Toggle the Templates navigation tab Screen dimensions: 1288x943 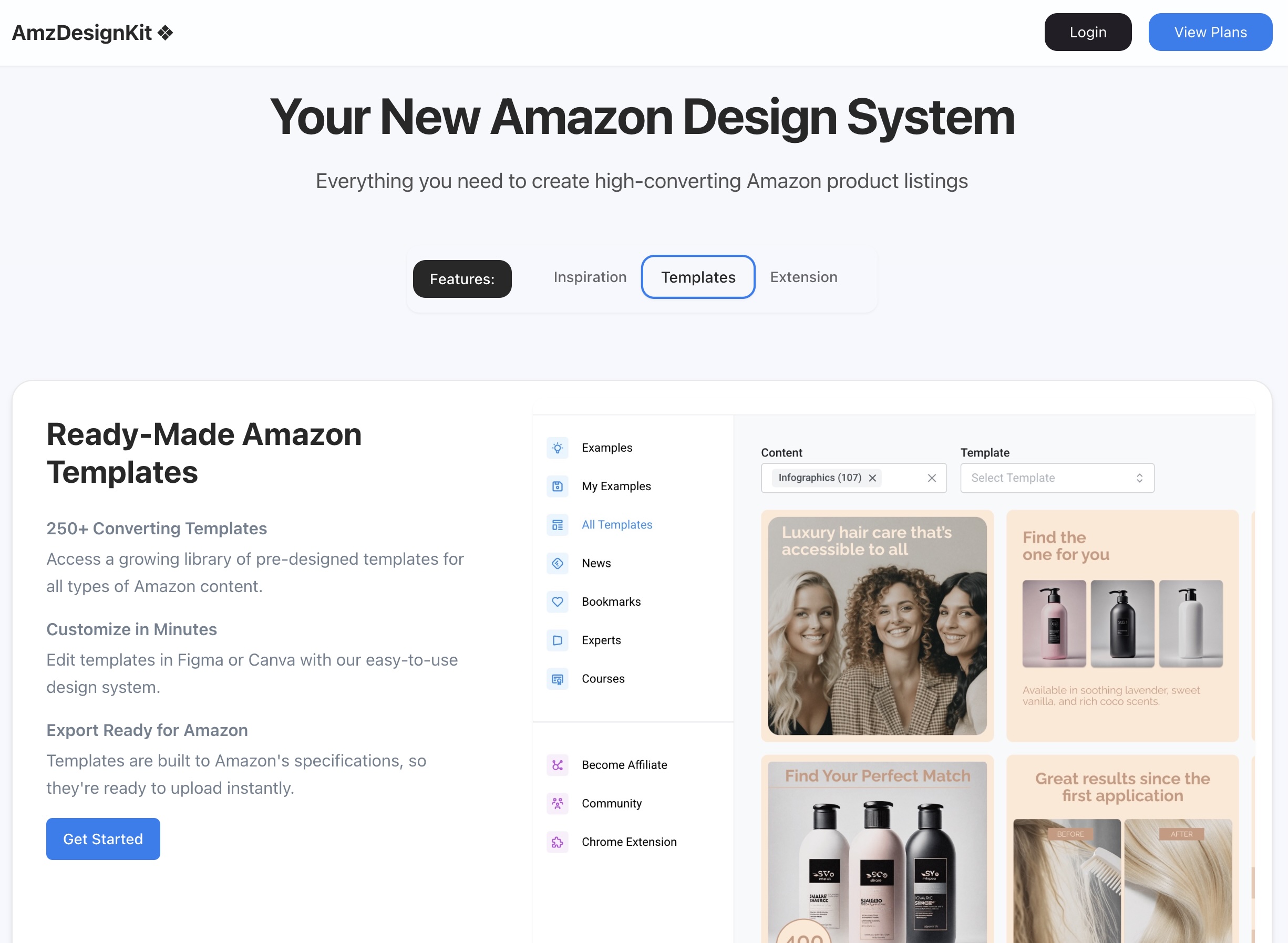[x=698, y=277]
